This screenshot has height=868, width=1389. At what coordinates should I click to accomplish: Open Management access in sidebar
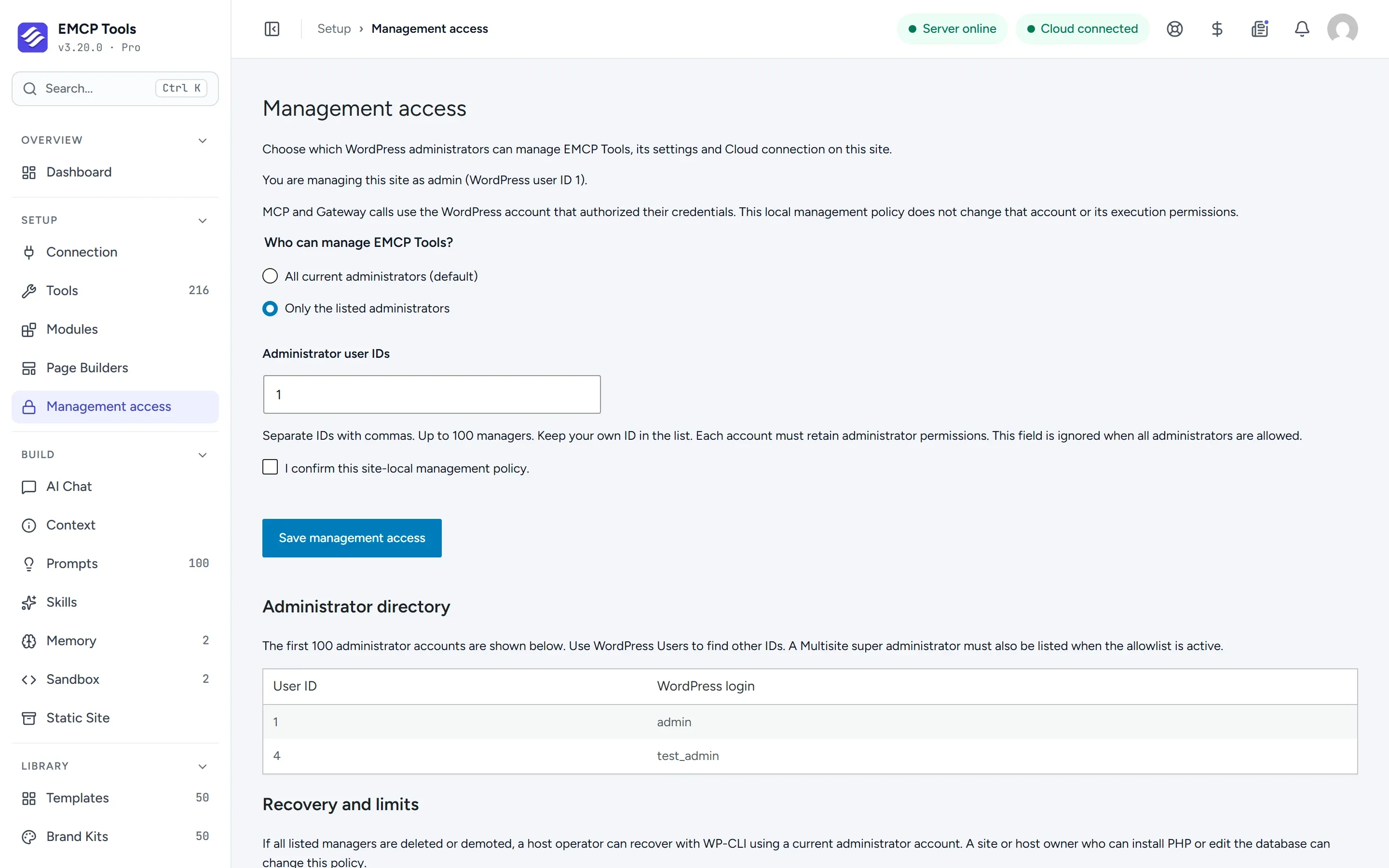[x=115, y=407]
